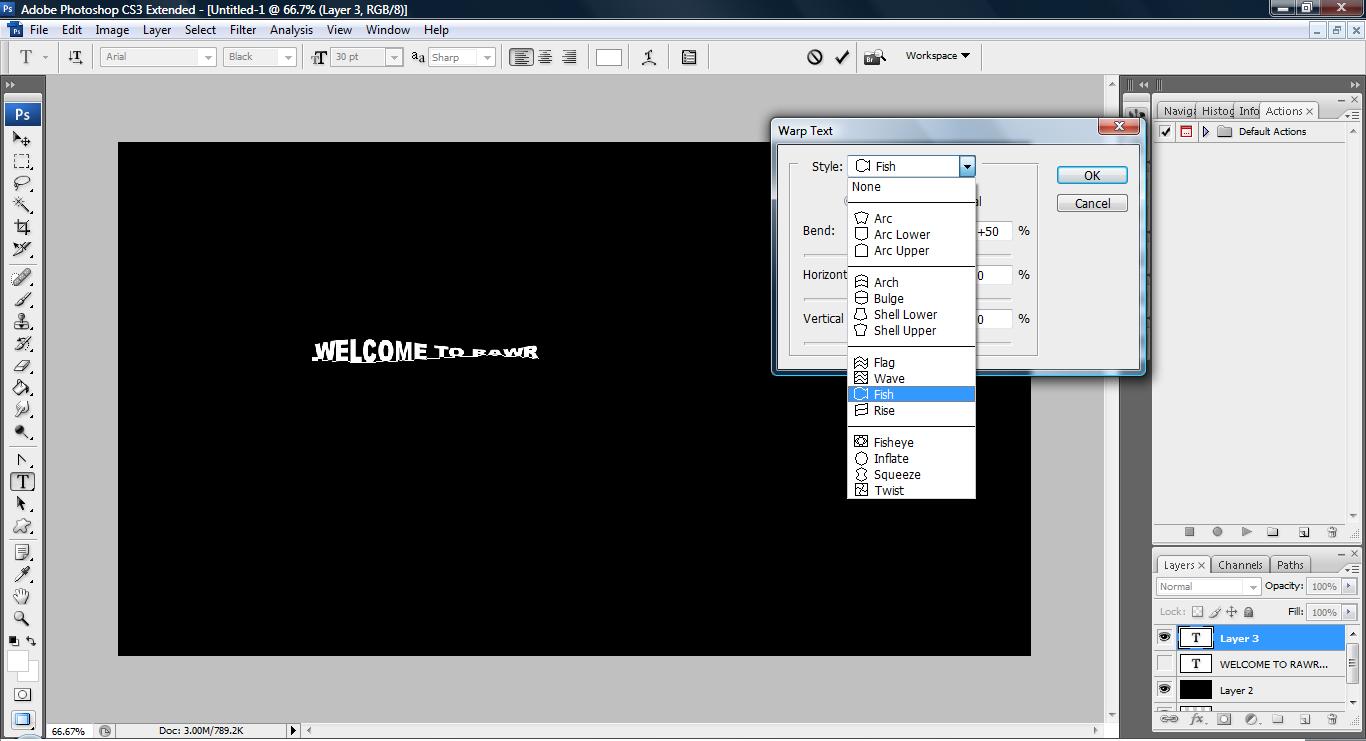Image resolution: width=1366 pixels, height=741 pixels.
Task: Open the font style dropdown
Action: click(289, 57)
